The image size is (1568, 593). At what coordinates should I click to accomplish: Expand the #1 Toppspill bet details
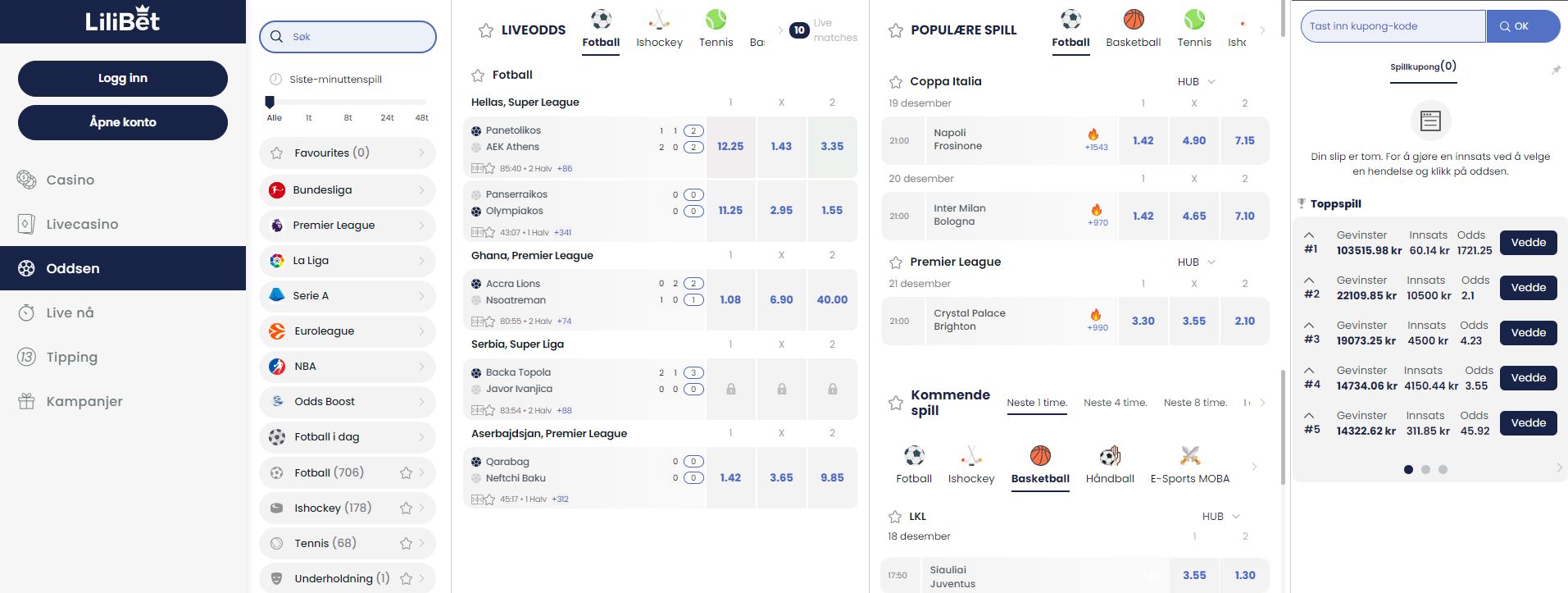[1309, 235]
